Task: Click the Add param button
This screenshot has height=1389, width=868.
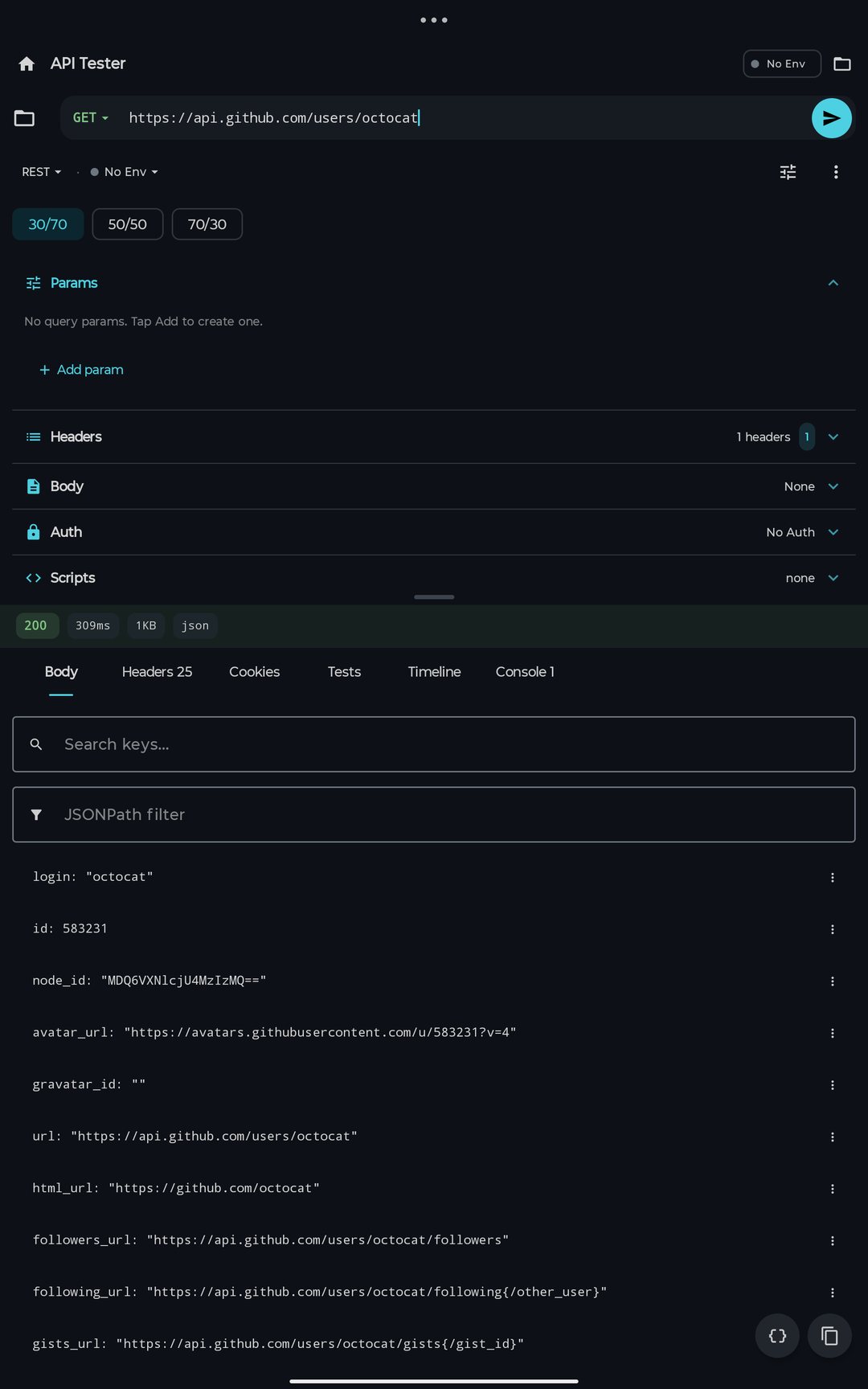Action: coord(81,370)
